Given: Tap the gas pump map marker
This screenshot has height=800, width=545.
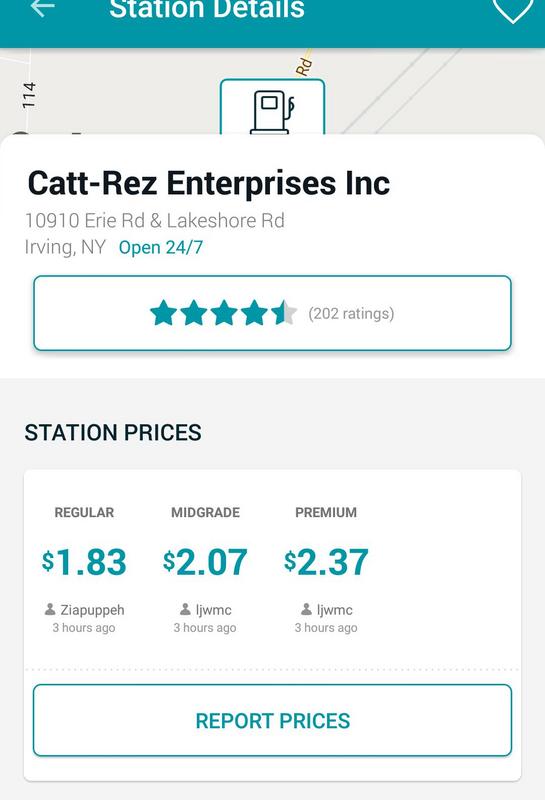Looking at the screenshot, I should point(272,107).
